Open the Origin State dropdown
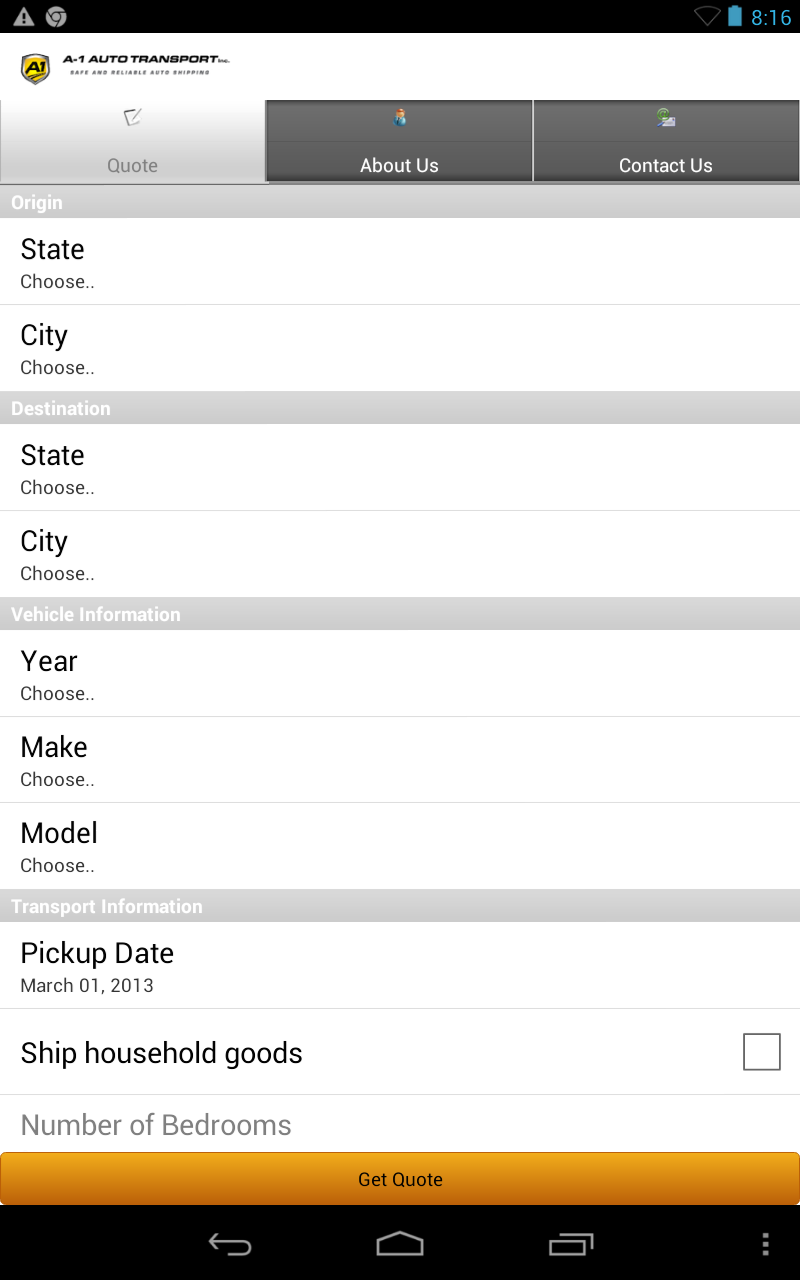Viewport: 800px width, 1280px height. point(400,262)
